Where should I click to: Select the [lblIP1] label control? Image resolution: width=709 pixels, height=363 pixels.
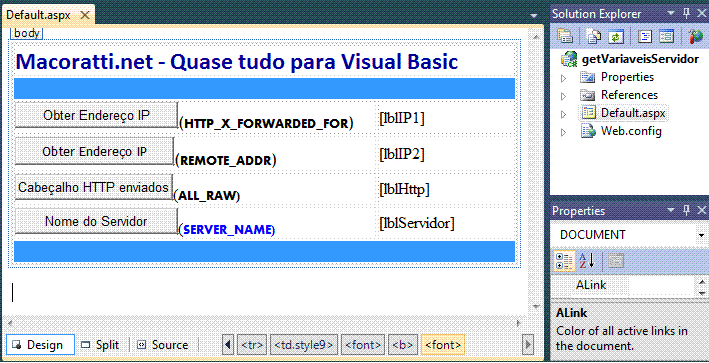coord(402,118)
